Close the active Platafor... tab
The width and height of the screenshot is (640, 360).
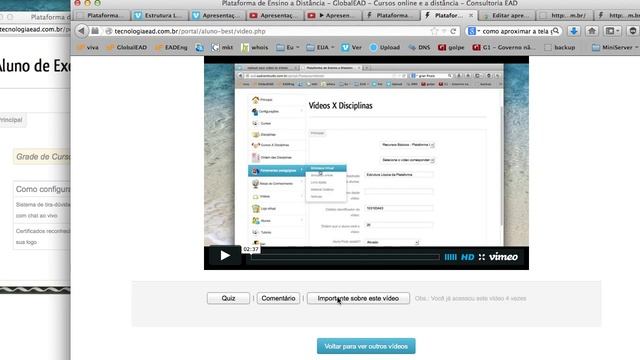[471, 15]
